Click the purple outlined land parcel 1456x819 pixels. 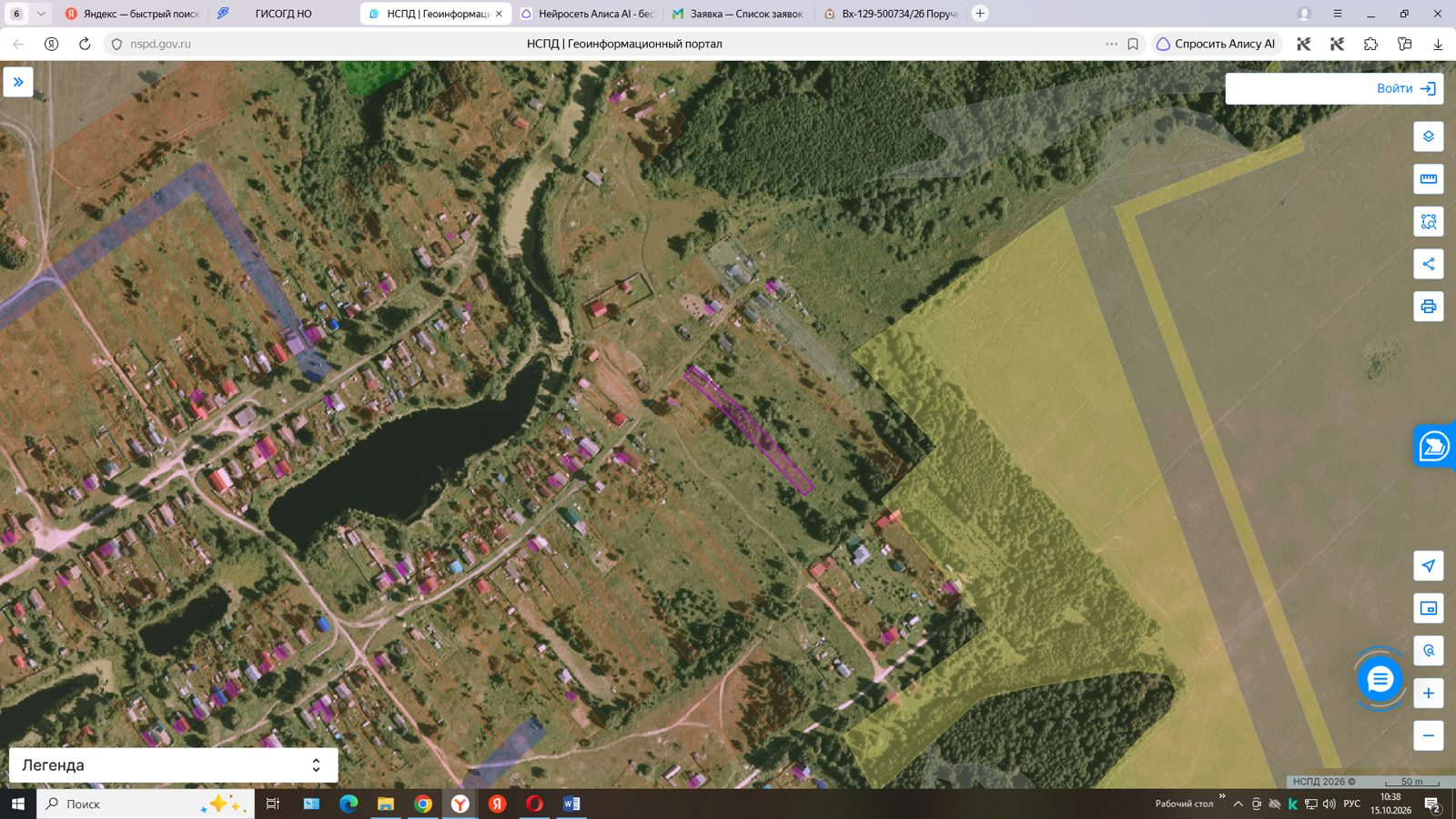coord(749,430)
